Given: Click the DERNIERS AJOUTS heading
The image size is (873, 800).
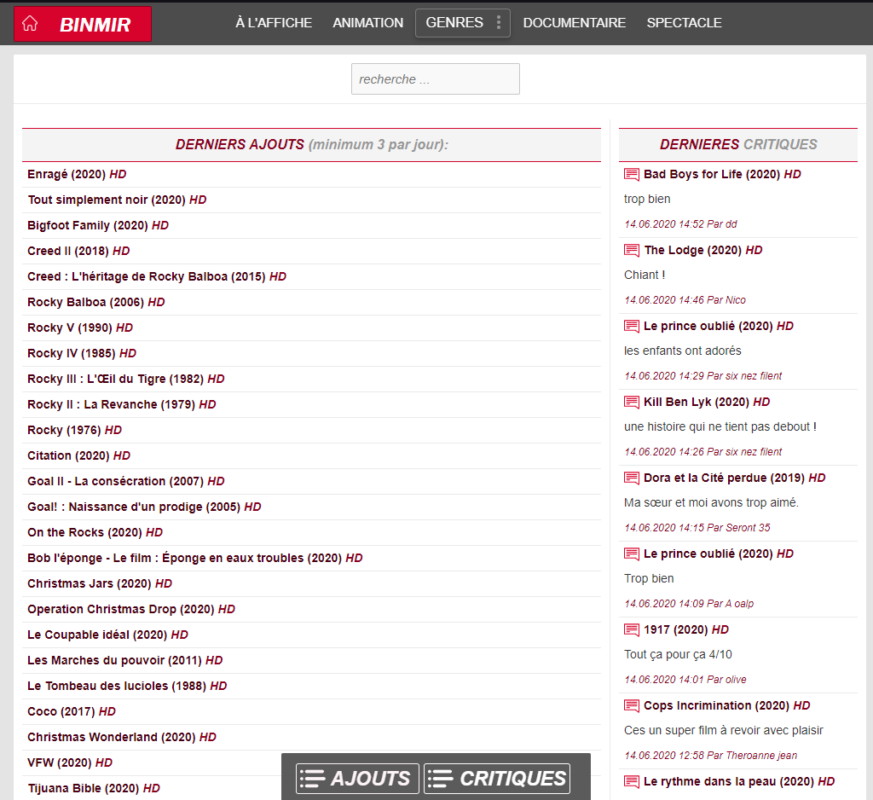Looking at the screenshot, I should (312, 145).
